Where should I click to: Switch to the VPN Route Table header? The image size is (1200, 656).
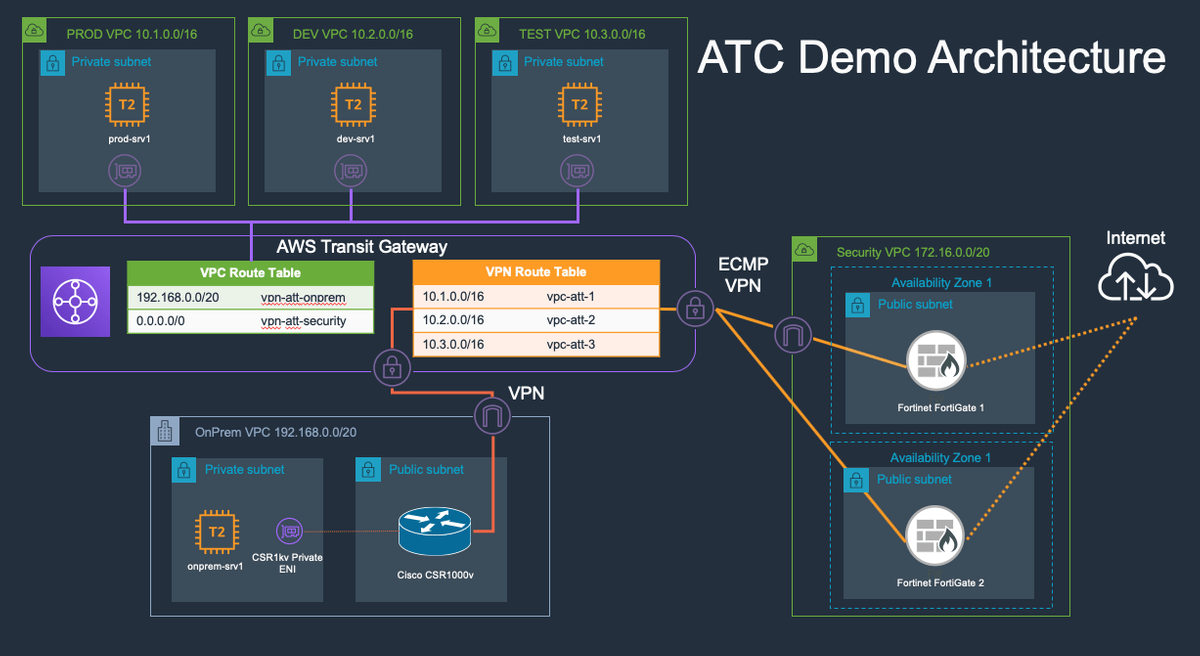536,271
